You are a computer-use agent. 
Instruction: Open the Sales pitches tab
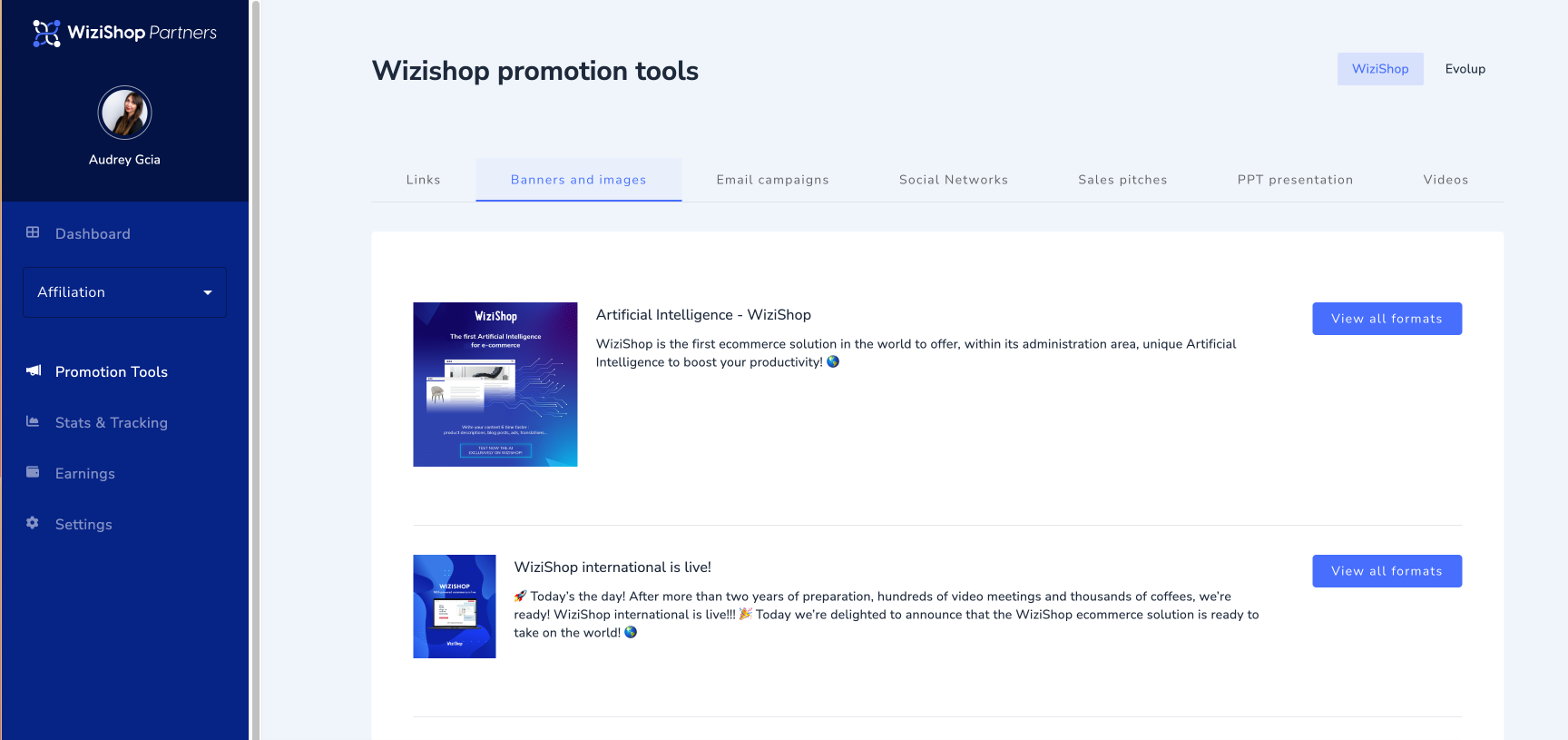(x=1123, y=180)
